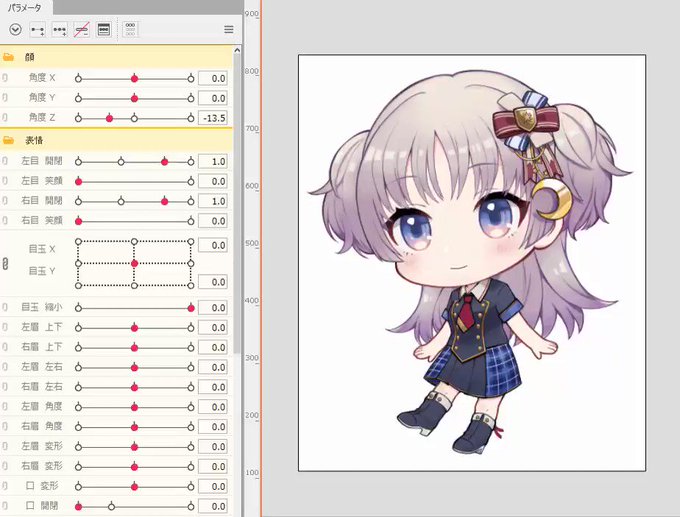
Task: Select the 角度 X parameter label
Action: click(x=42, y=78)
